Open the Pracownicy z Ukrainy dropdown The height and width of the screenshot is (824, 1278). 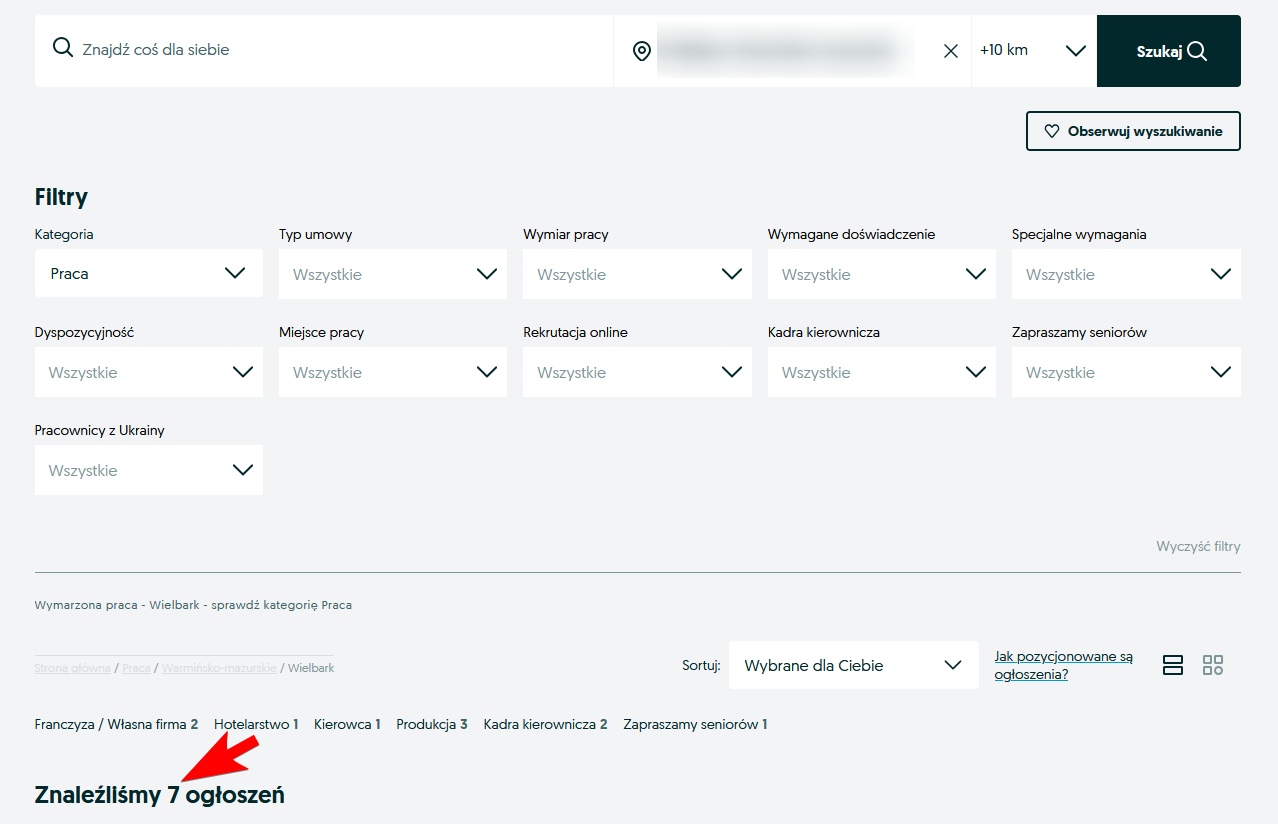pos(149,470)
